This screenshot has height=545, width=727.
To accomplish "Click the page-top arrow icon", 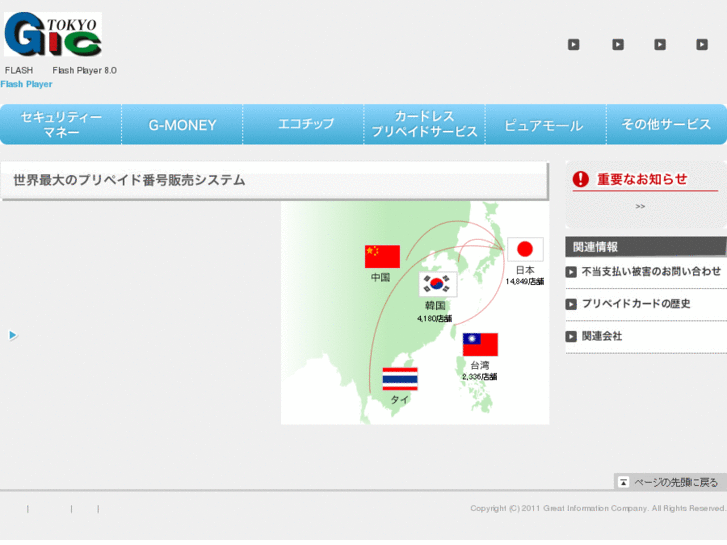I will pos(624,482).
